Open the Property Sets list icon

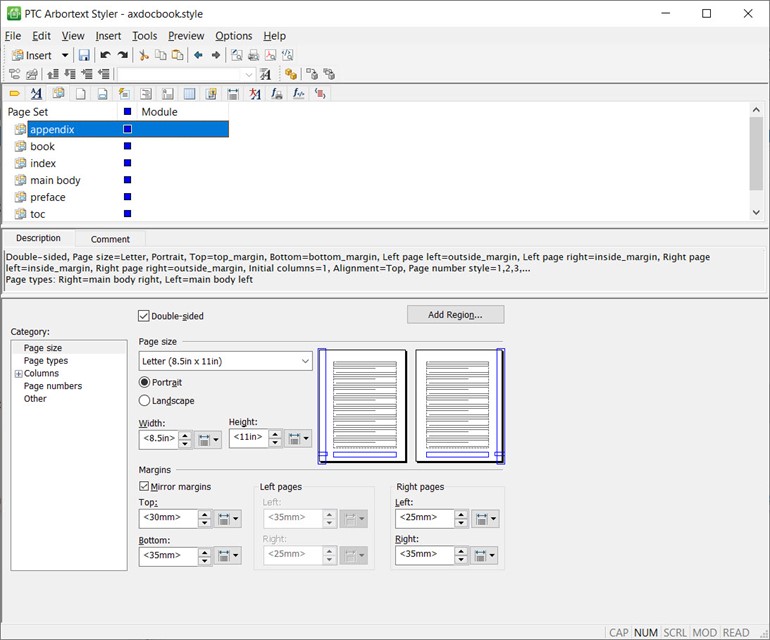36,93
